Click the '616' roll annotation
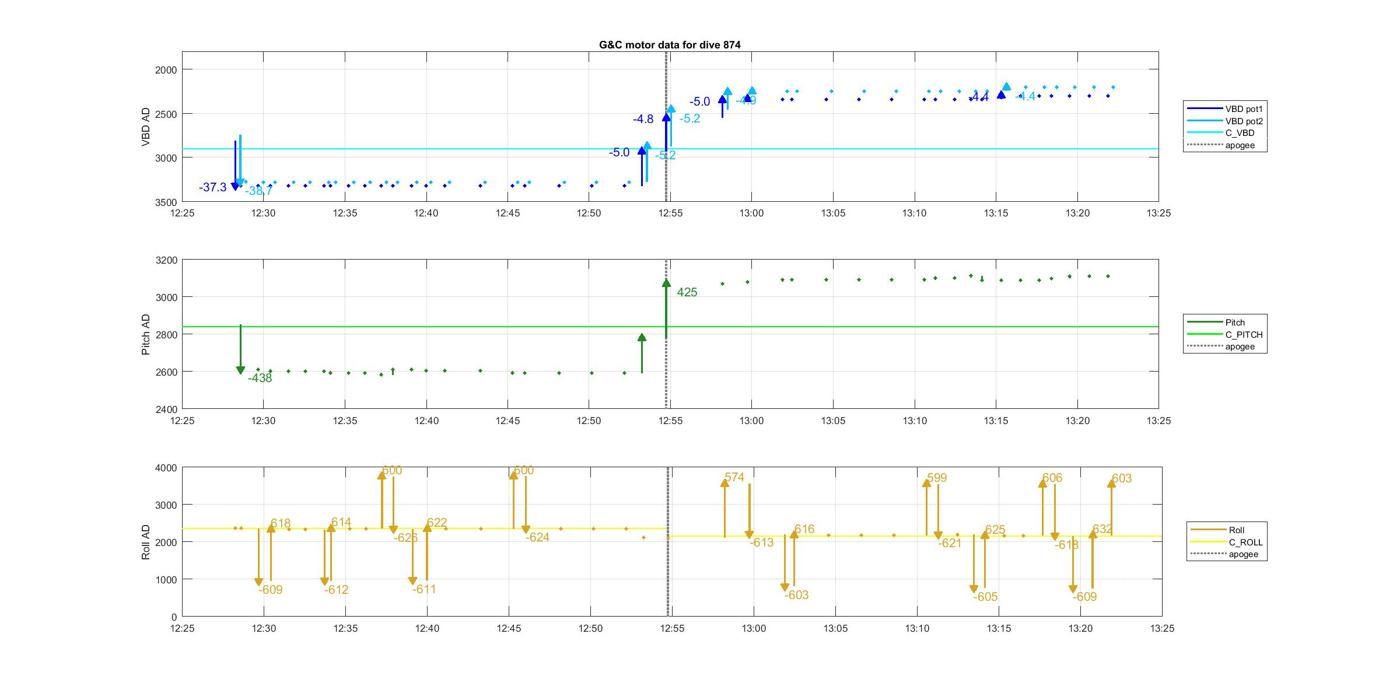The width and height of the screenshot is (1400, 693). (805, 529)
